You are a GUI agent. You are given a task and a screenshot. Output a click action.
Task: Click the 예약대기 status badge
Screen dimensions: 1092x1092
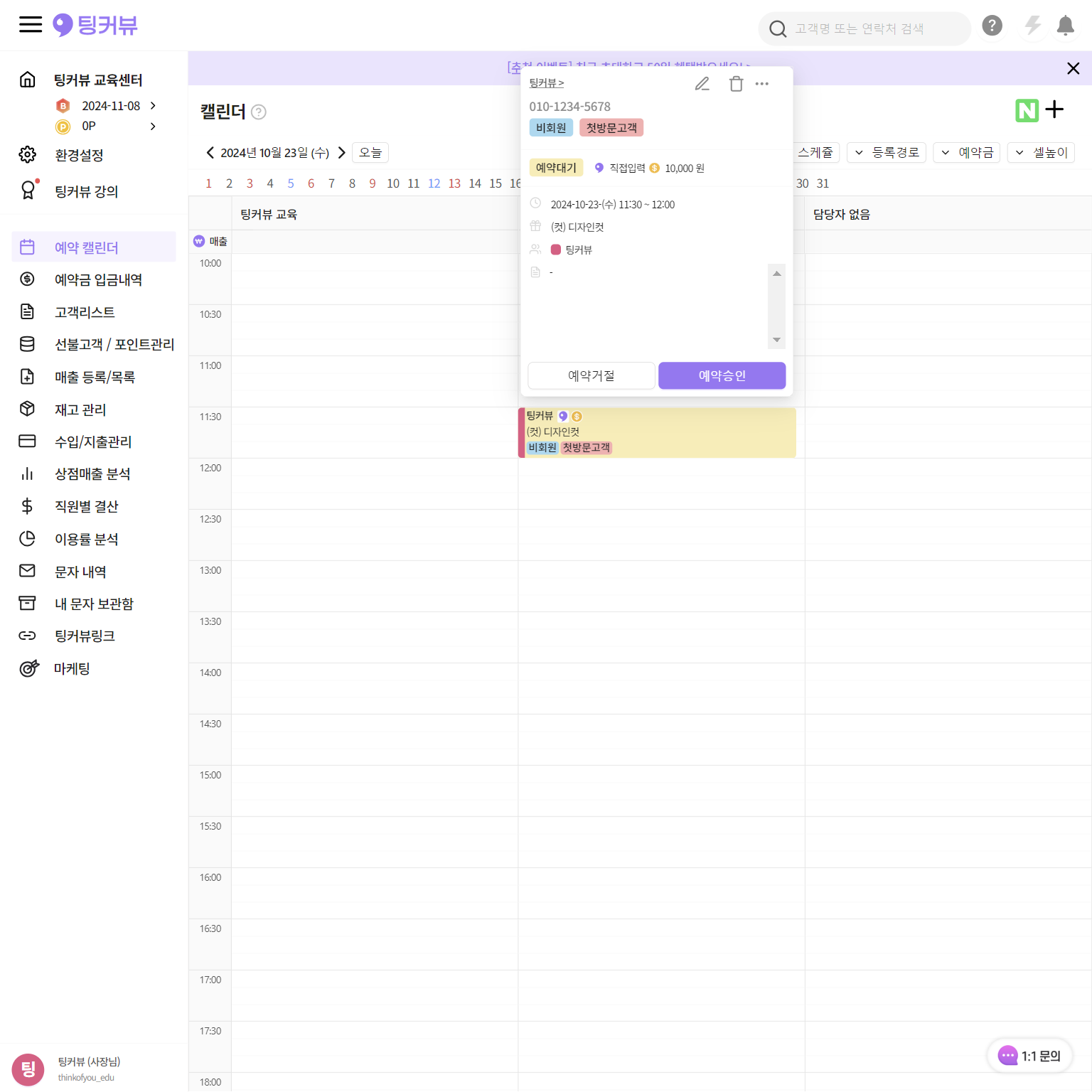[556, 168]
